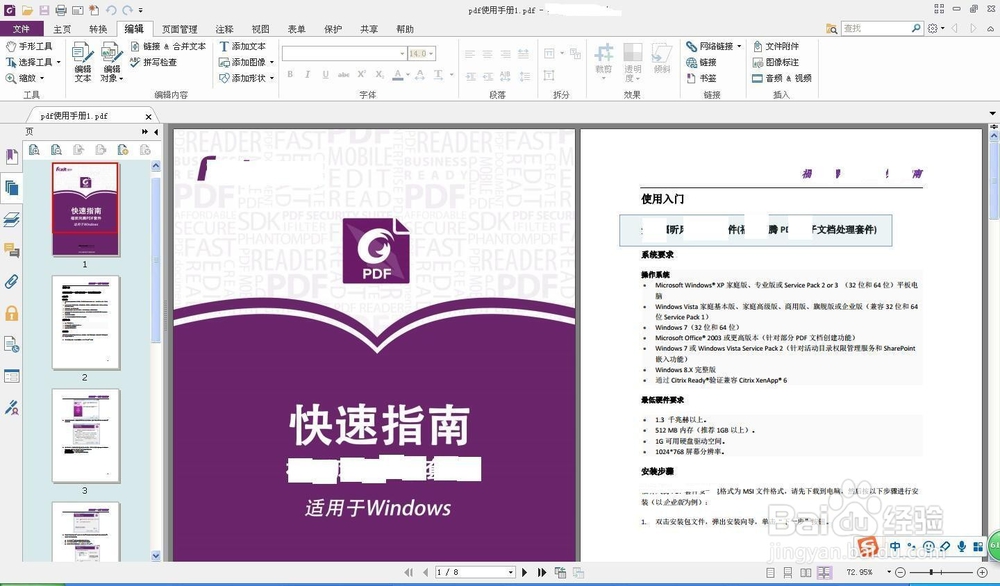Toggle Italic formatting

click(307, 75)
